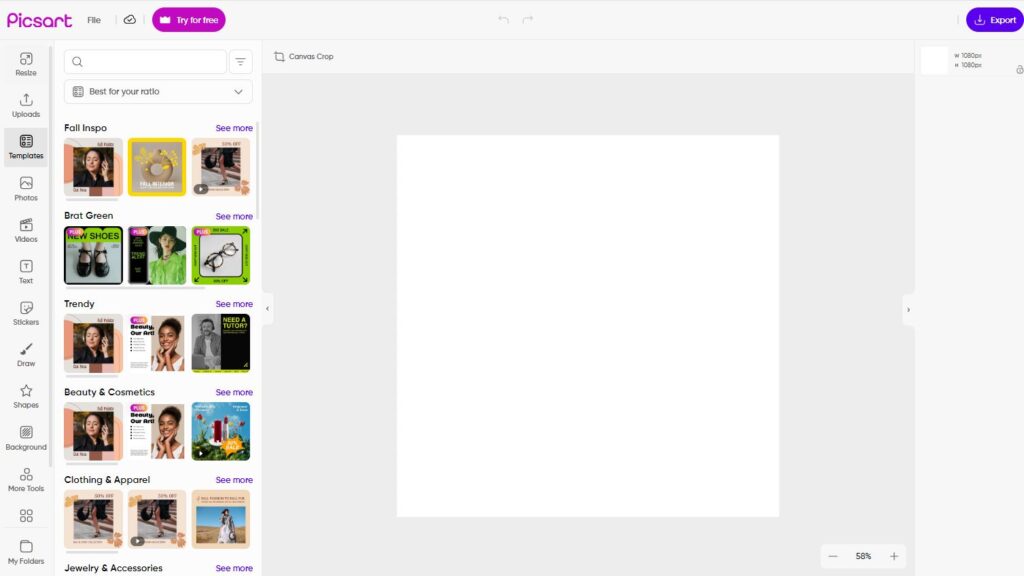This screenshot has width=1024, height=576.
Task: Select the Templates sidebar tab
Action: [26, 147]
